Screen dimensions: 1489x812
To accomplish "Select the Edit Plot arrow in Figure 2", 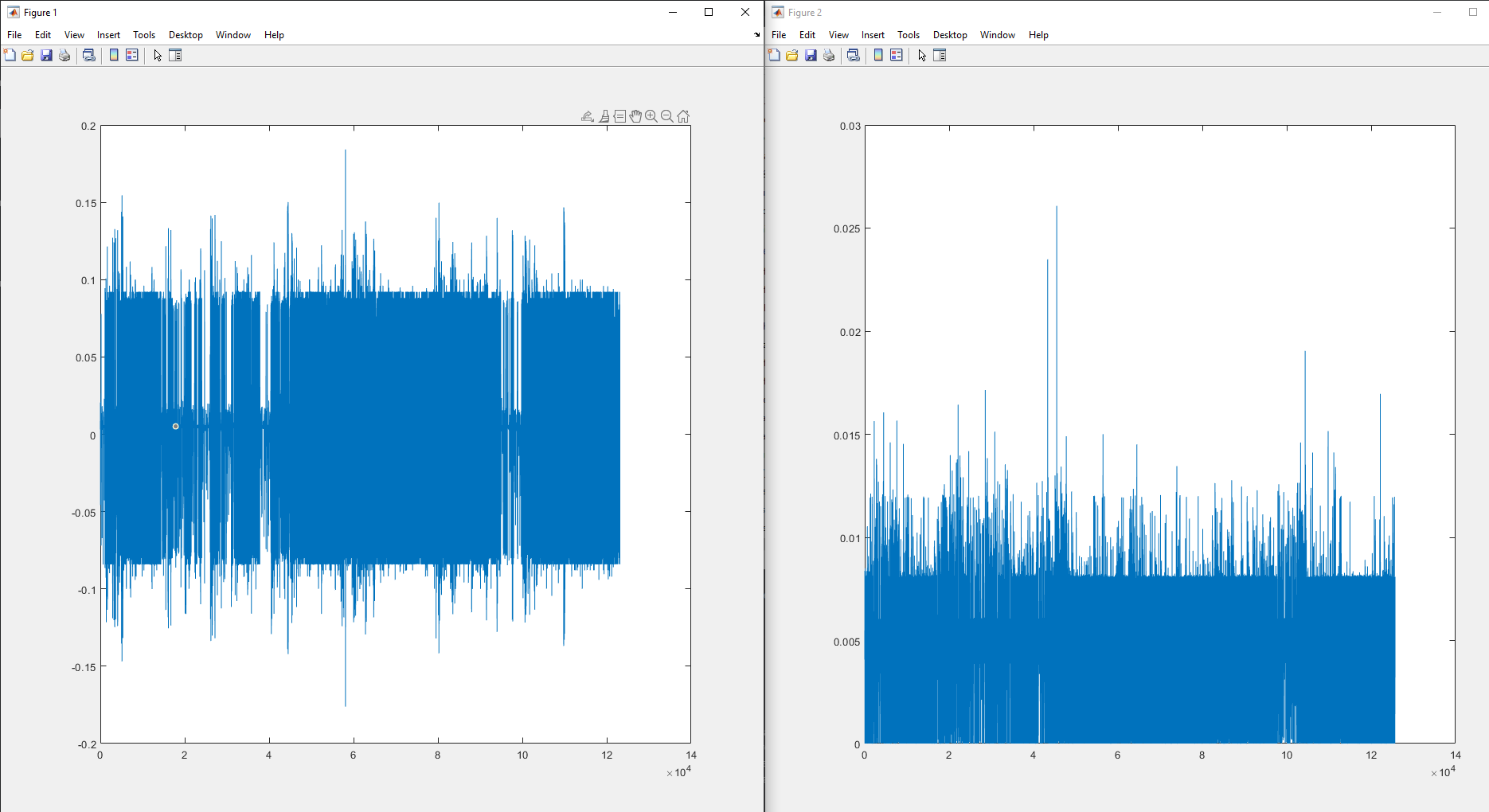I will click(922, 55).
